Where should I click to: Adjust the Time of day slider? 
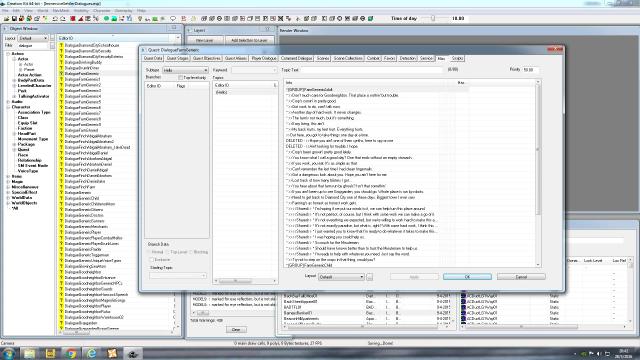(x=433, y=18)
